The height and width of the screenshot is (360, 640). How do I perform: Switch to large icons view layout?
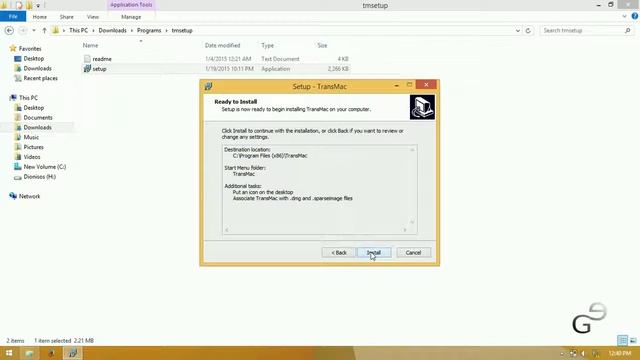633,340
